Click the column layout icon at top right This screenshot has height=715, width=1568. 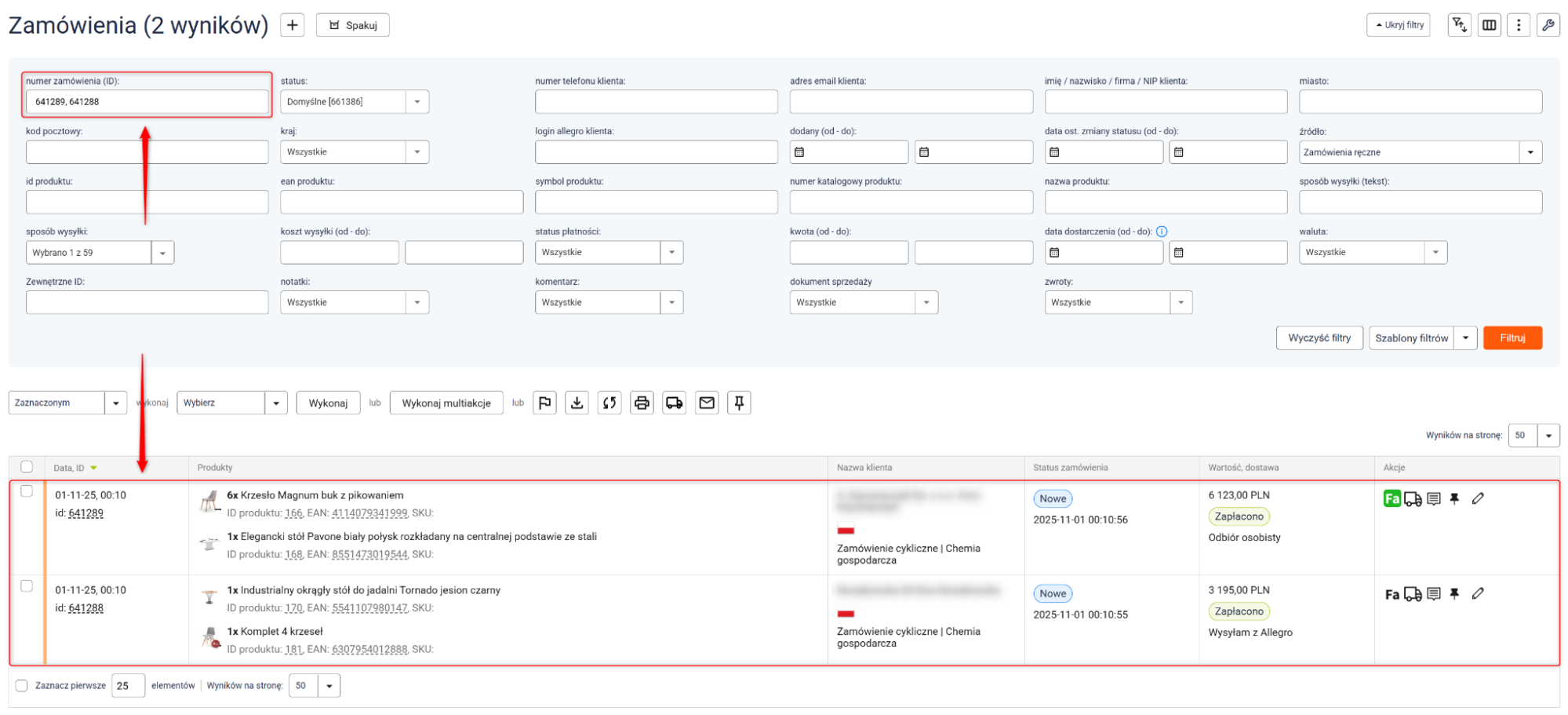[1489, 25]
